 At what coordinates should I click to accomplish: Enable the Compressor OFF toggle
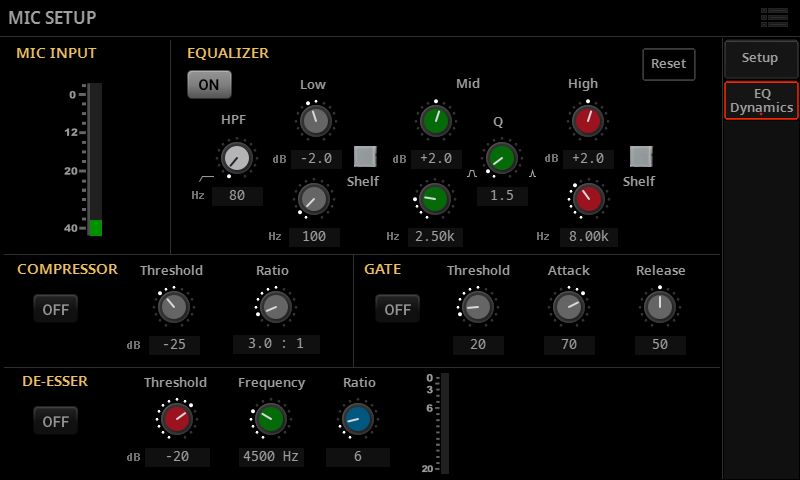[x=55, y=309]
